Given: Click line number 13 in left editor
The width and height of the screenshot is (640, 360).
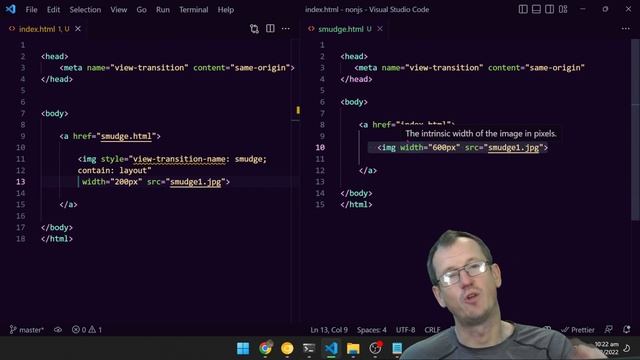Looking at the screenshot, I should (x=21, y=182).
